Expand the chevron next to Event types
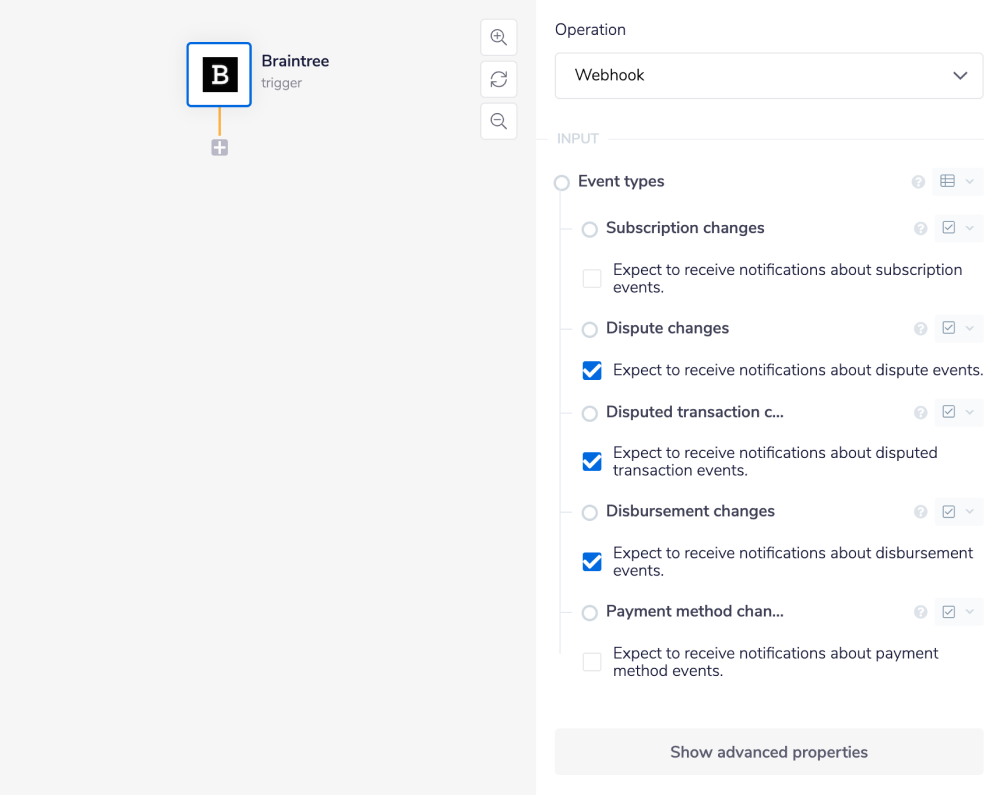Image resolution: width=1000 pixels, height=795 pixels. (969, 181)
